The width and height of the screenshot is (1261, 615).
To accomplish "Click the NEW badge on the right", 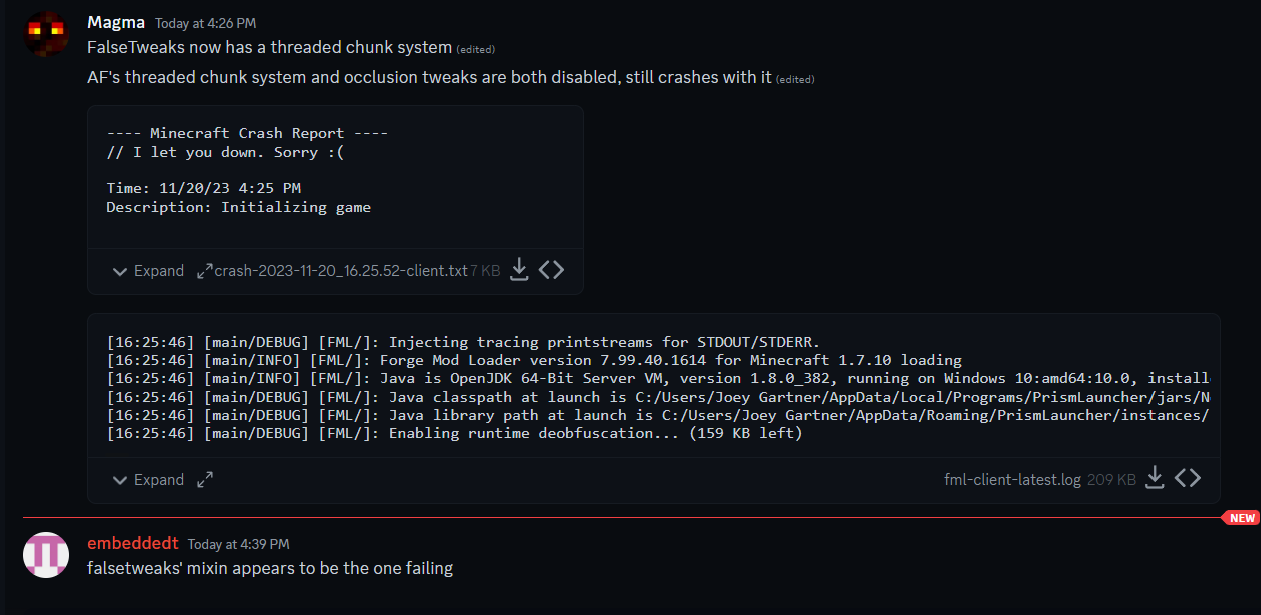I will (1241, 518).
